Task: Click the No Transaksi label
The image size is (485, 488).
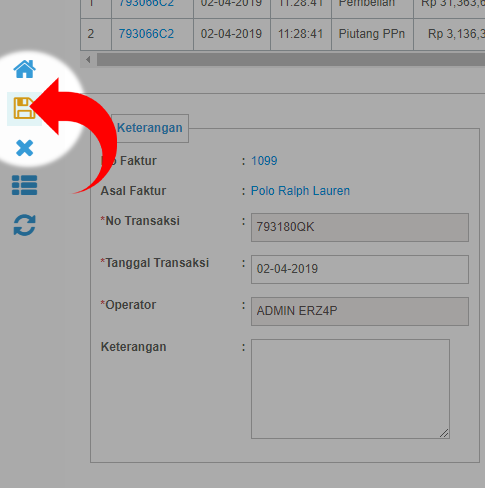Action: (x=140, y=221)
